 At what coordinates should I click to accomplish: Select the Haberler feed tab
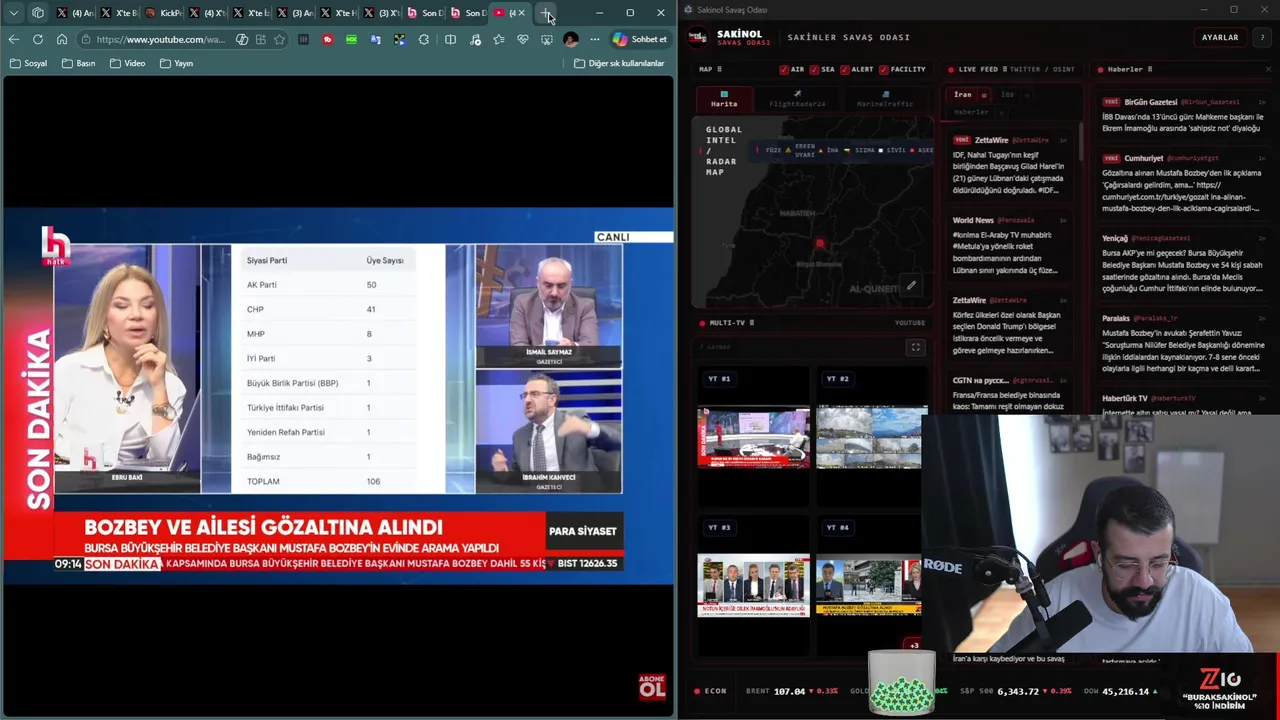coord(971,112)
